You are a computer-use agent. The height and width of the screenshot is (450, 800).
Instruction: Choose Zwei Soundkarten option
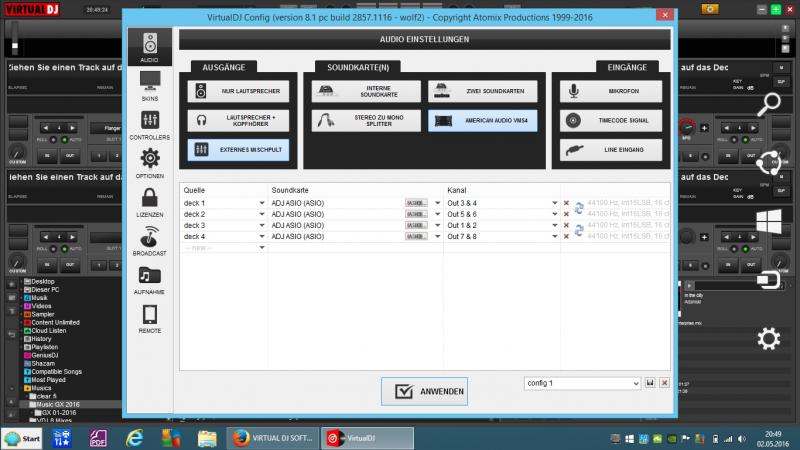coord(483,91)
